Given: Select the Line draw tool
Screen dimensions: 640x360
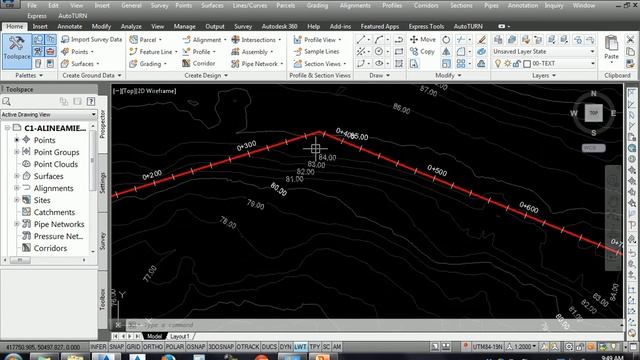Looking at the screenshot, I should click(361, 40).
